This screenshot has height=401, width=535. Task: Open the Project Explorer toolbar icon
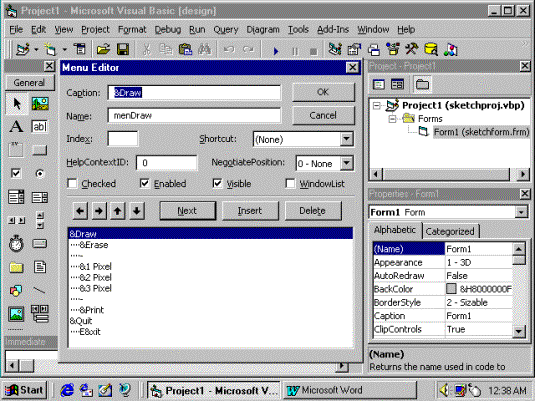335,50
